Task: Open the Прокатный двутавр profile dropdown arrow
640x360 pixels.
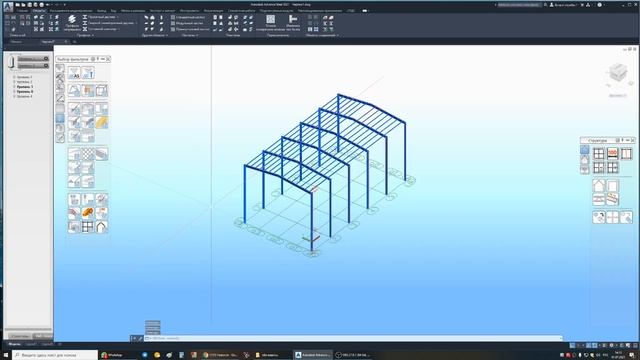Action: coord(118,17)
